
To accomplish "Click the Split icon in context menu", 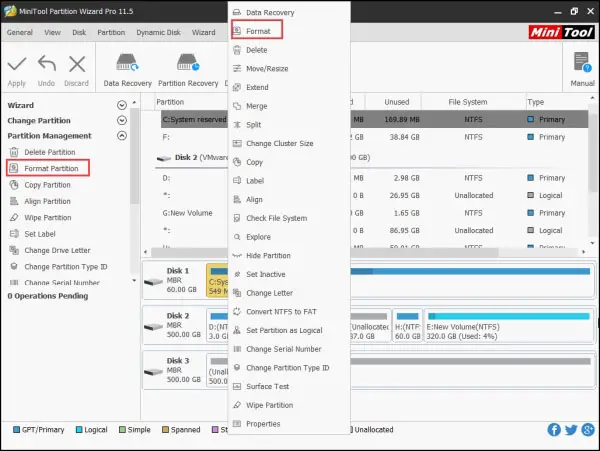I will click(237, 125).
